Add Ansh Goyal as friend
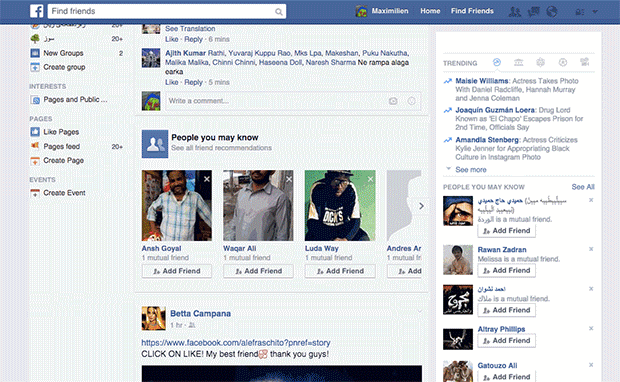This screenshot has width=620, height=382. click(177, 271)
